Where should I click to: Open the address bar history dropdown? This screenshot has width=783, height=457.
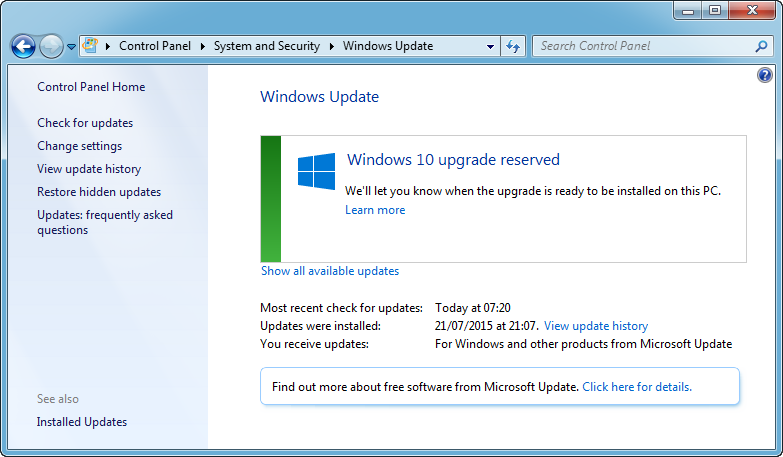click(490, 46)
